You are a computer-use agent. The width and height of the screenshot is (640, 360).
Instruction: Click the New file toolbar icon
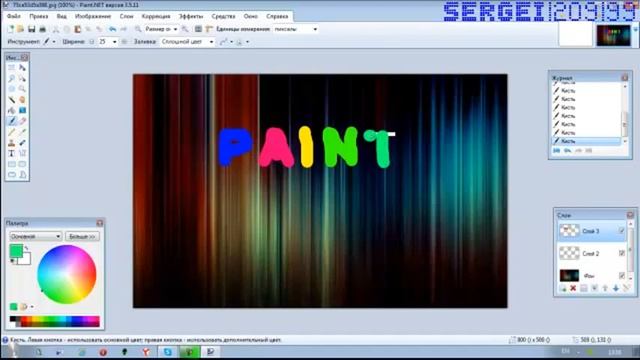11,29
